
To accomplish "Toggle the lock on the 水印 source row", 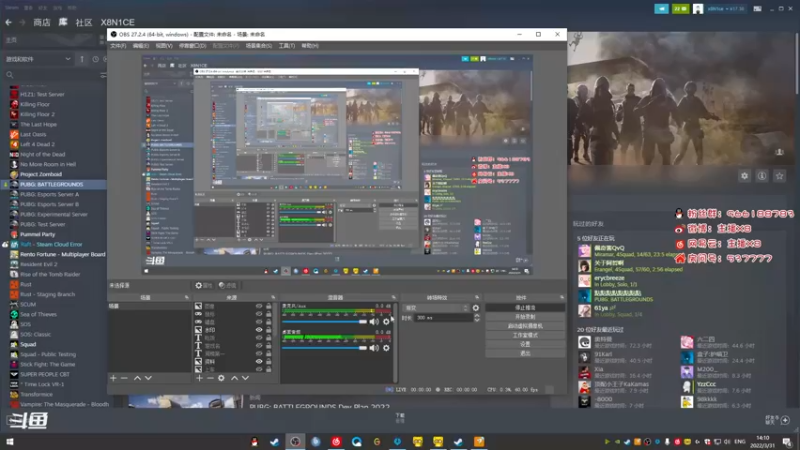I will [x=268, y=330].
